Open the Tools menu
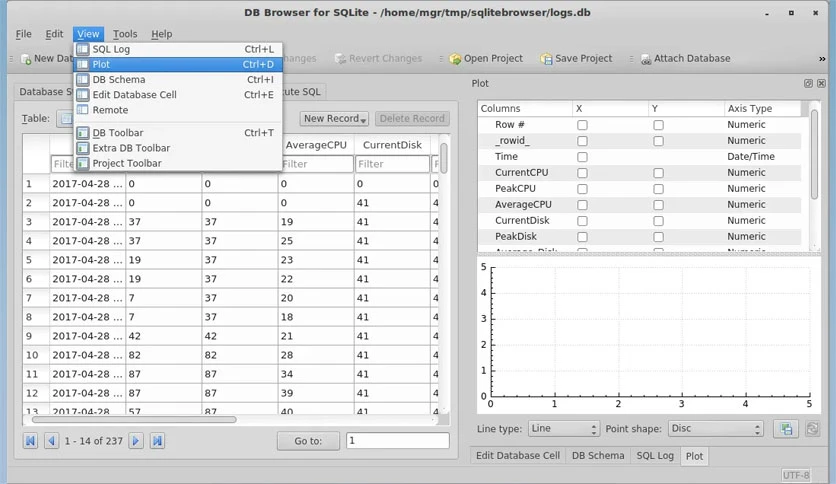This screenshot has width=836, height=484. (x=125, y=34)
